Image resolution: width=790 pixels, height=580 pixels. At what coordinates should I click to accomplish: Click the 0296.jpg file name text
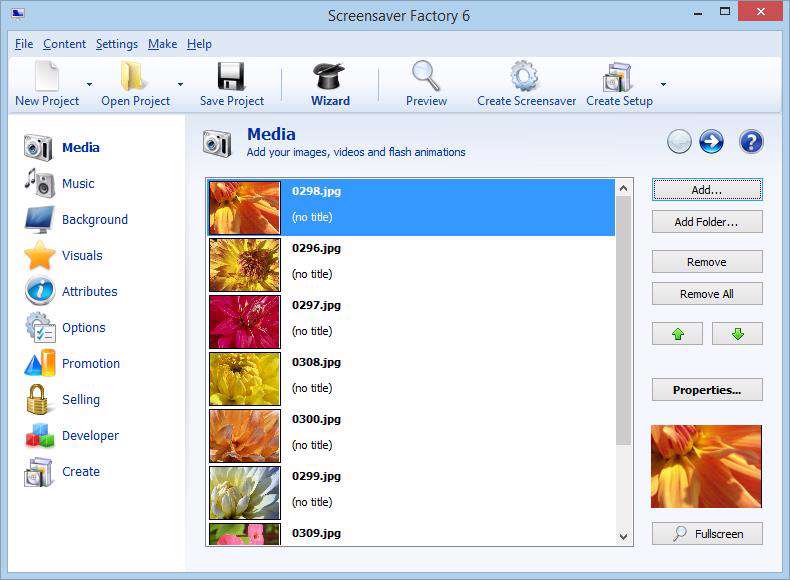[x=316, y=248]
